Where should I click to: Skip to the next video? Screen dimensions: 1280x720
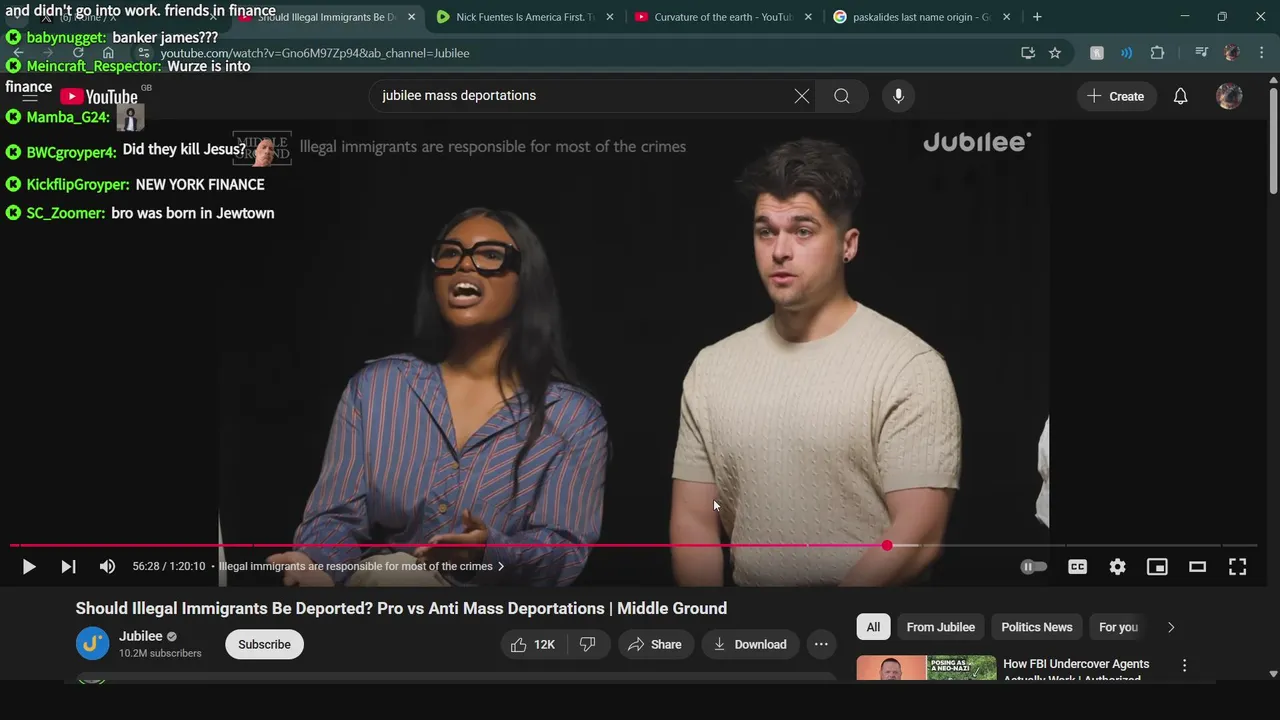click(68, 567)
